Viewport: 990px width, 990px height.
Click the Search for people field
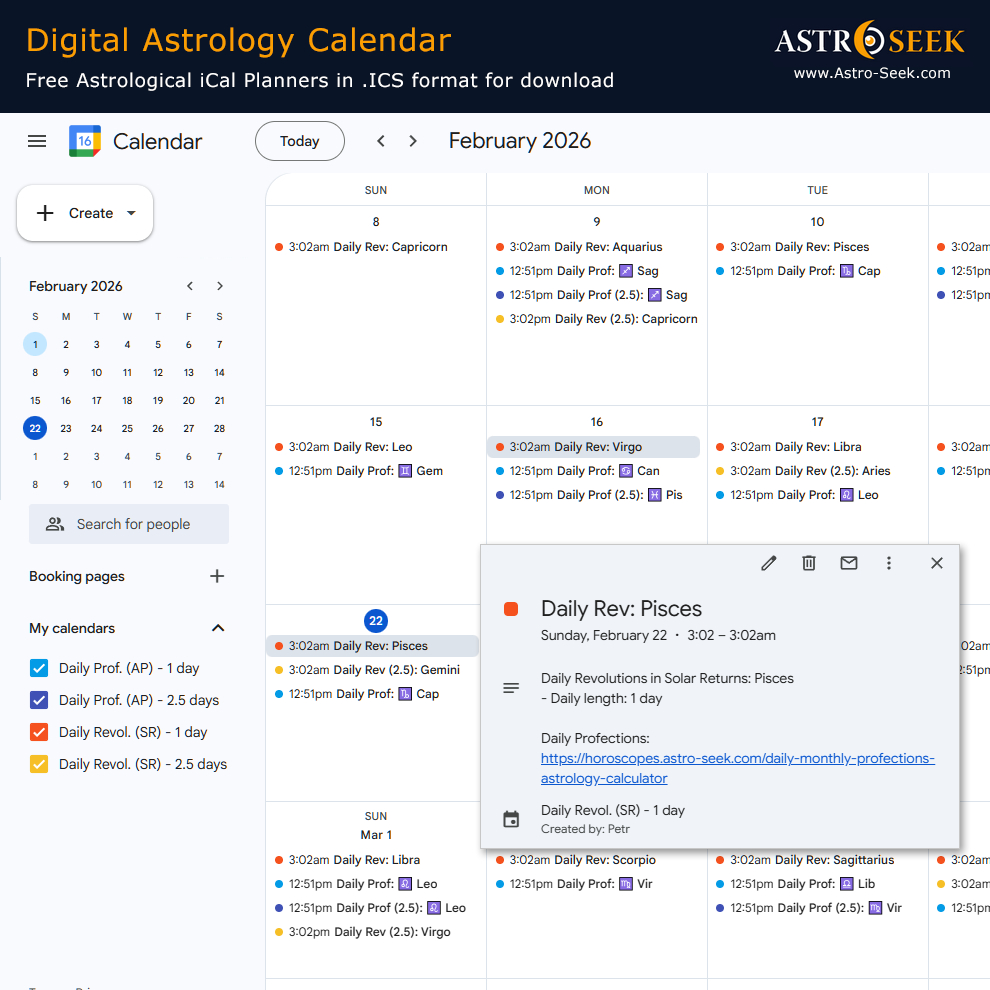[130, 524]
